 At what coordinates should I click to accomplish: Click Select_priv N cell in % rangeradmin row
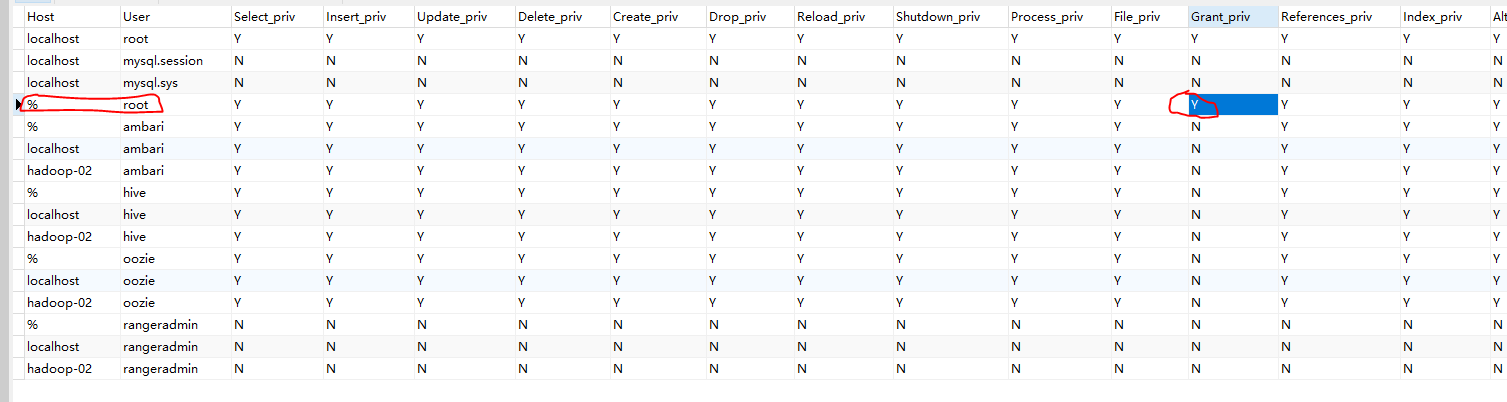click(276, 325)
